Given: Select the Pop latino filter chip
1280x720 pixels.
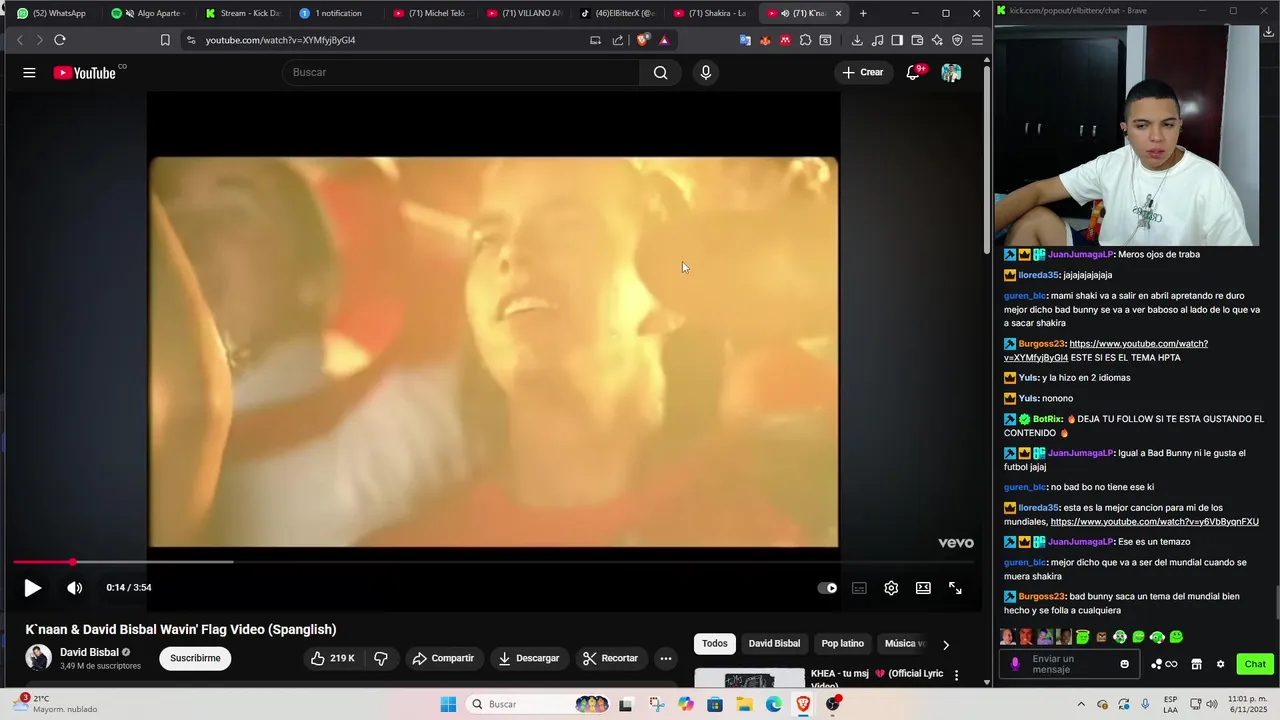Looking at the screenshot, I should (x=843, y=644).
